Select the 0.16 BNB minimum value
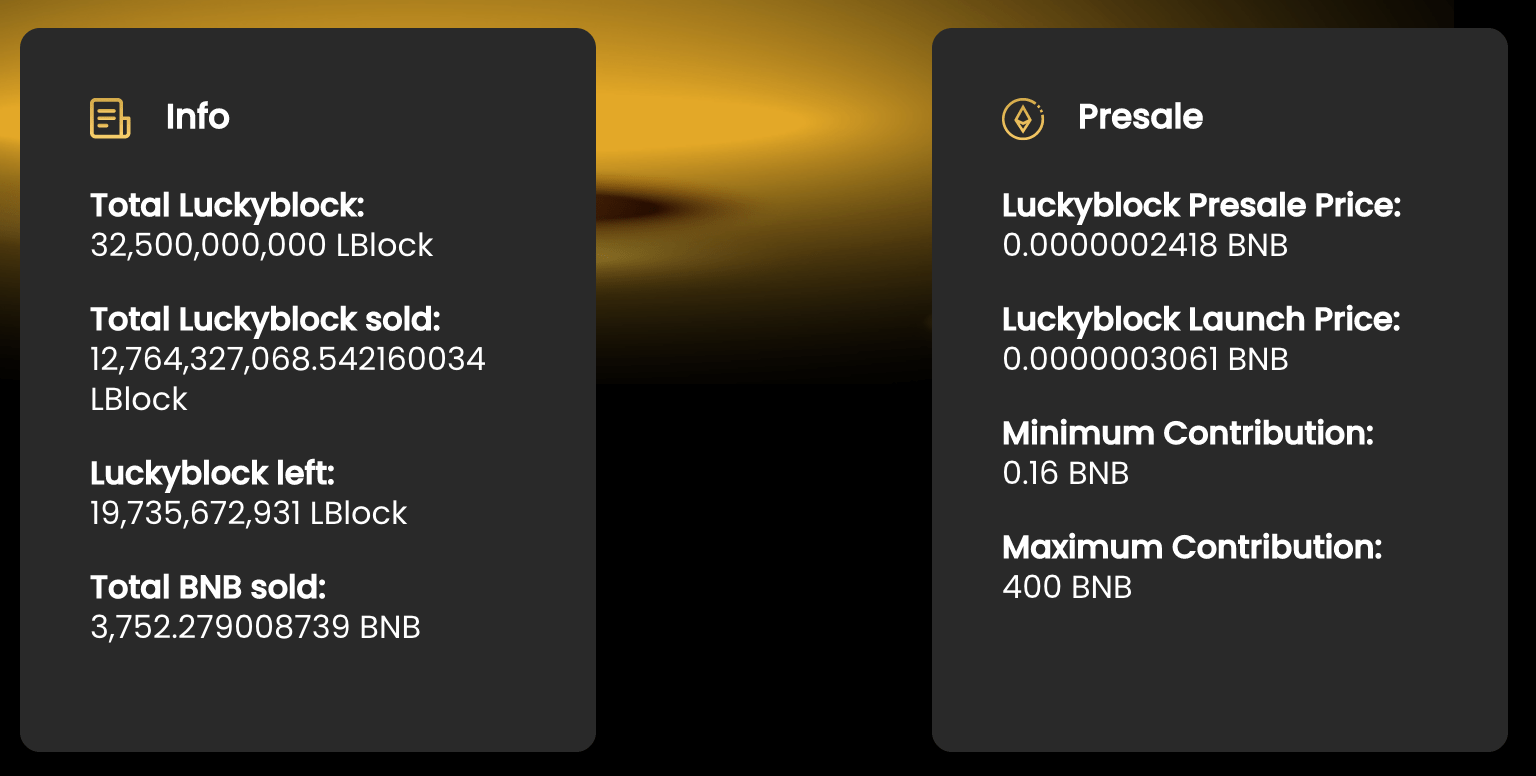The height and width of the screenshot is (776, 1536). coord(1065,473)
